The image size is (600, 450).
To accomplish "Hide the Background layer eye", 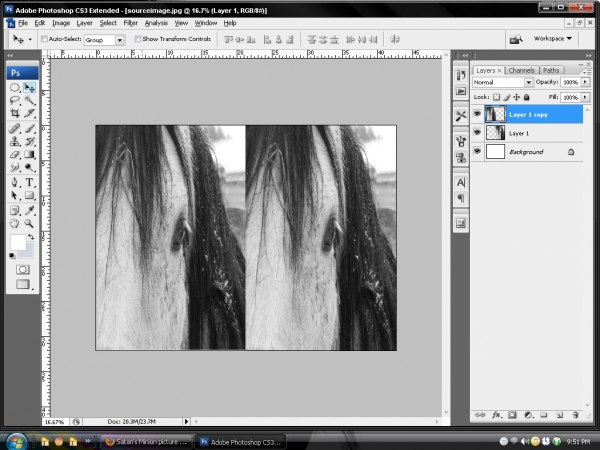I will 477,152.
